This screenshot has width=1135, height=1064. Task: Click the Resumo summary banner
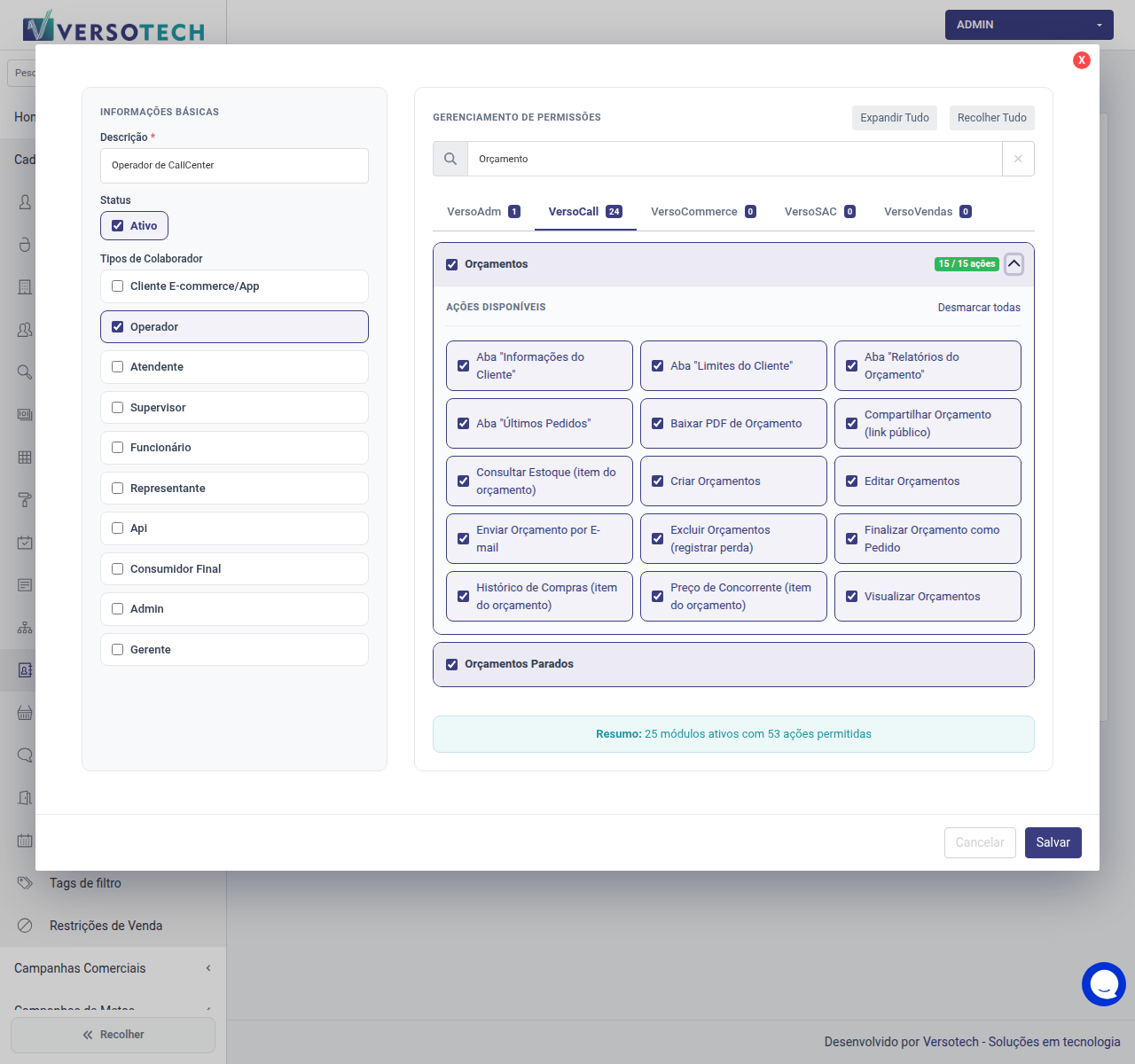click(733, 734)
